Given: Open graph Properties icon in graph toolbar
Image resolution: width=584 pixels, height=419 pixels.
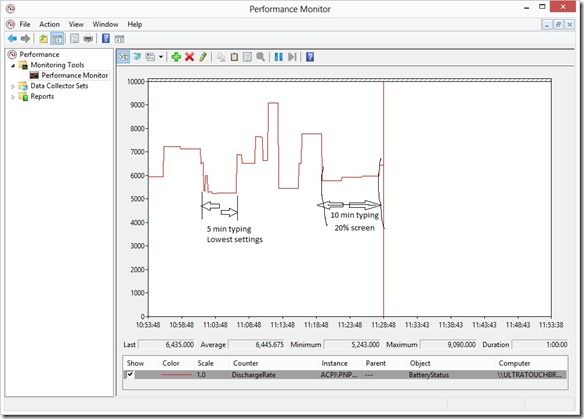Looking at the screenshot, I should coord(247,57).
